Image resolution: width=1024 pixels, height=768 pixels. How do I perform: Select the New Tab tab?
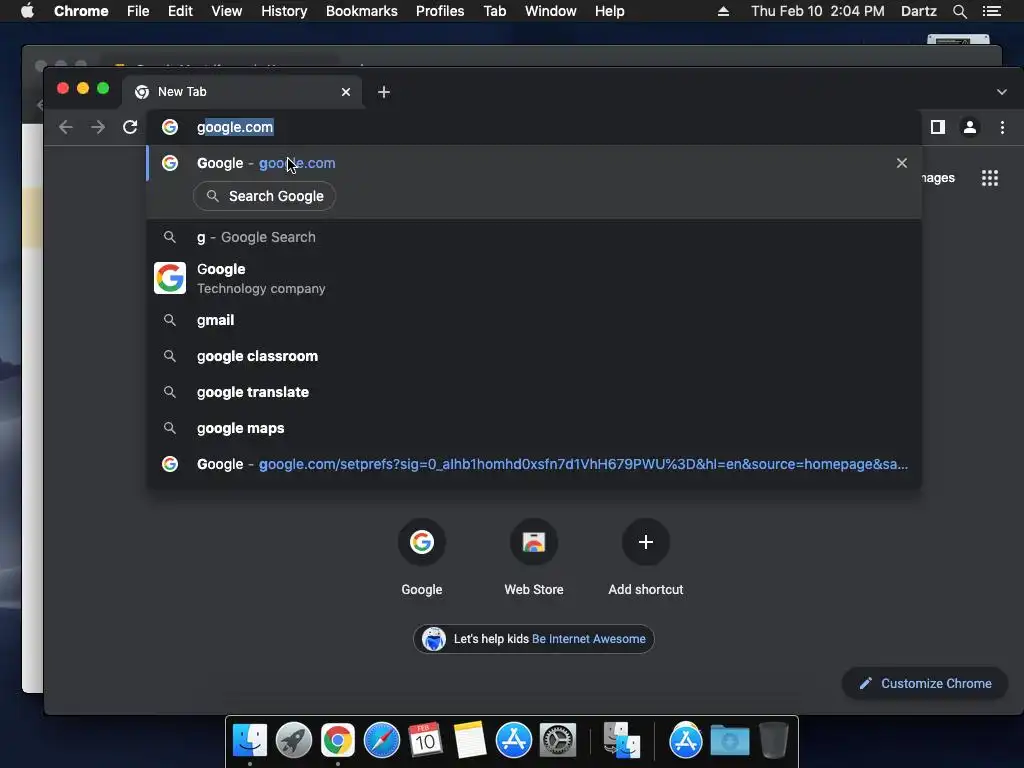[243, 92]
